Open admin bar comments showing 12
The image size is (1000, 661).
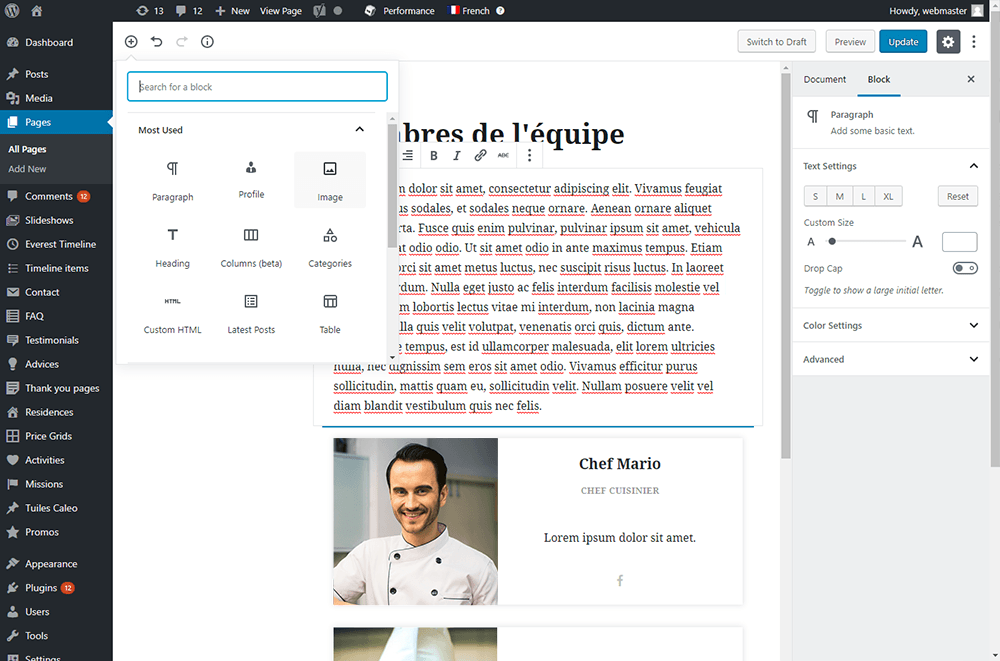pyautogui.click(x=189, y=10)
